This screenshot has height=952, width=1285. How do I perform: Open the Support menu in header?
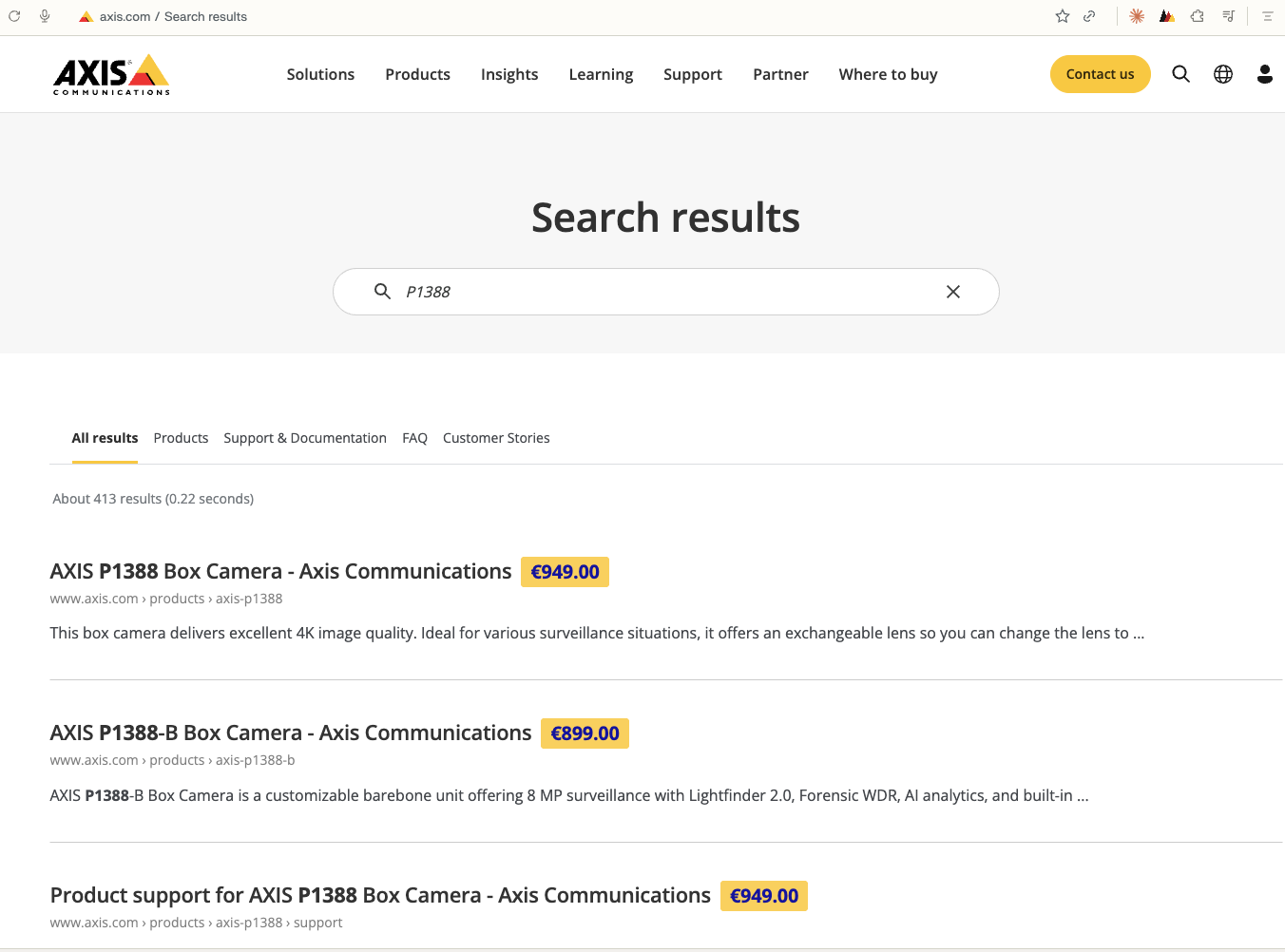click(693, 74)
